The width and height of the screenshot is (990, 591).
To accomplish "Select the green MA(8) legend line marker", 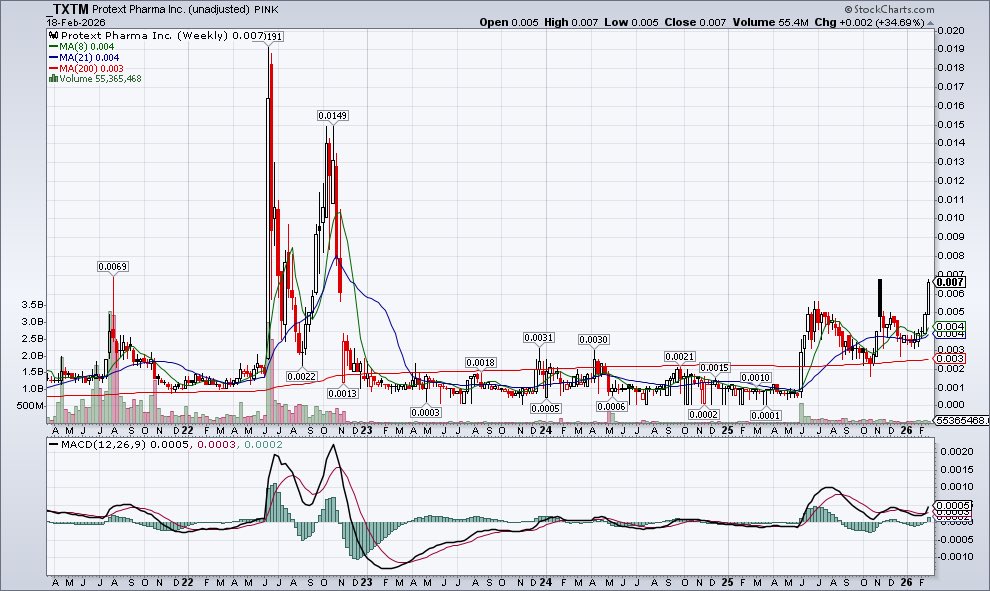I will (x=53, y=47).
